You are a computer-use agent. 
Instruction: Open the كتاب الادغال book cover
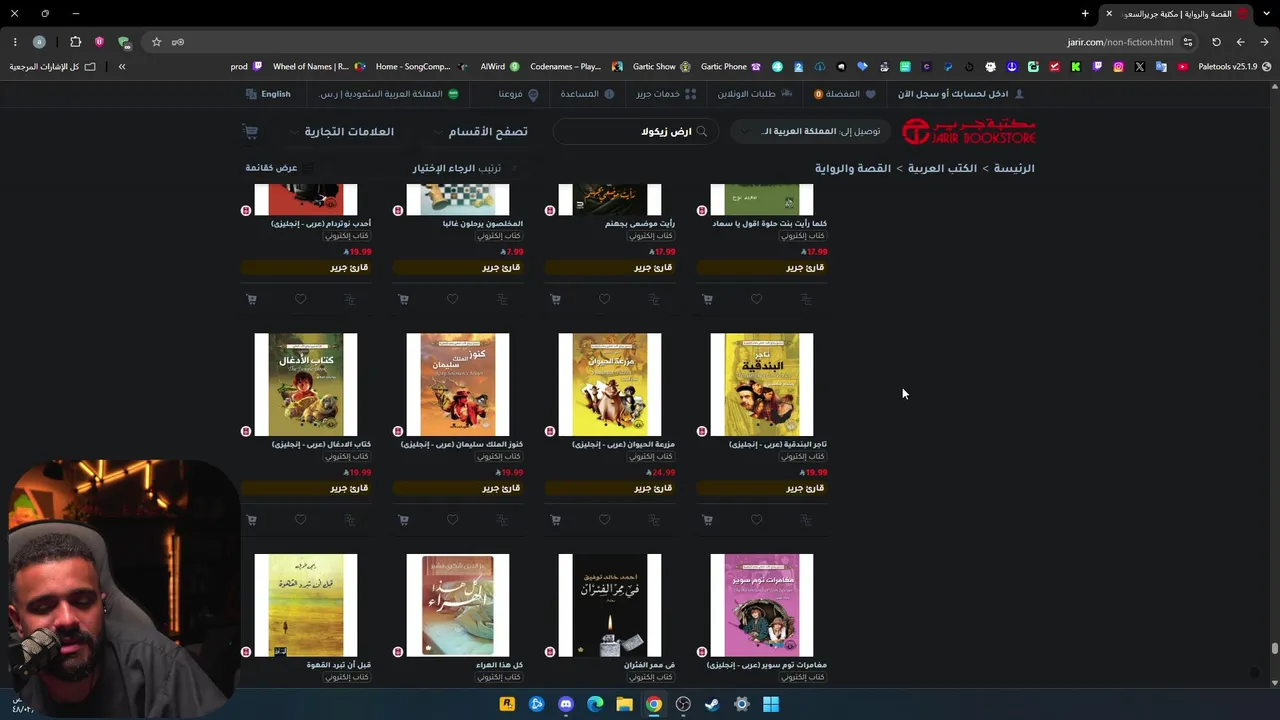(306, 384)
